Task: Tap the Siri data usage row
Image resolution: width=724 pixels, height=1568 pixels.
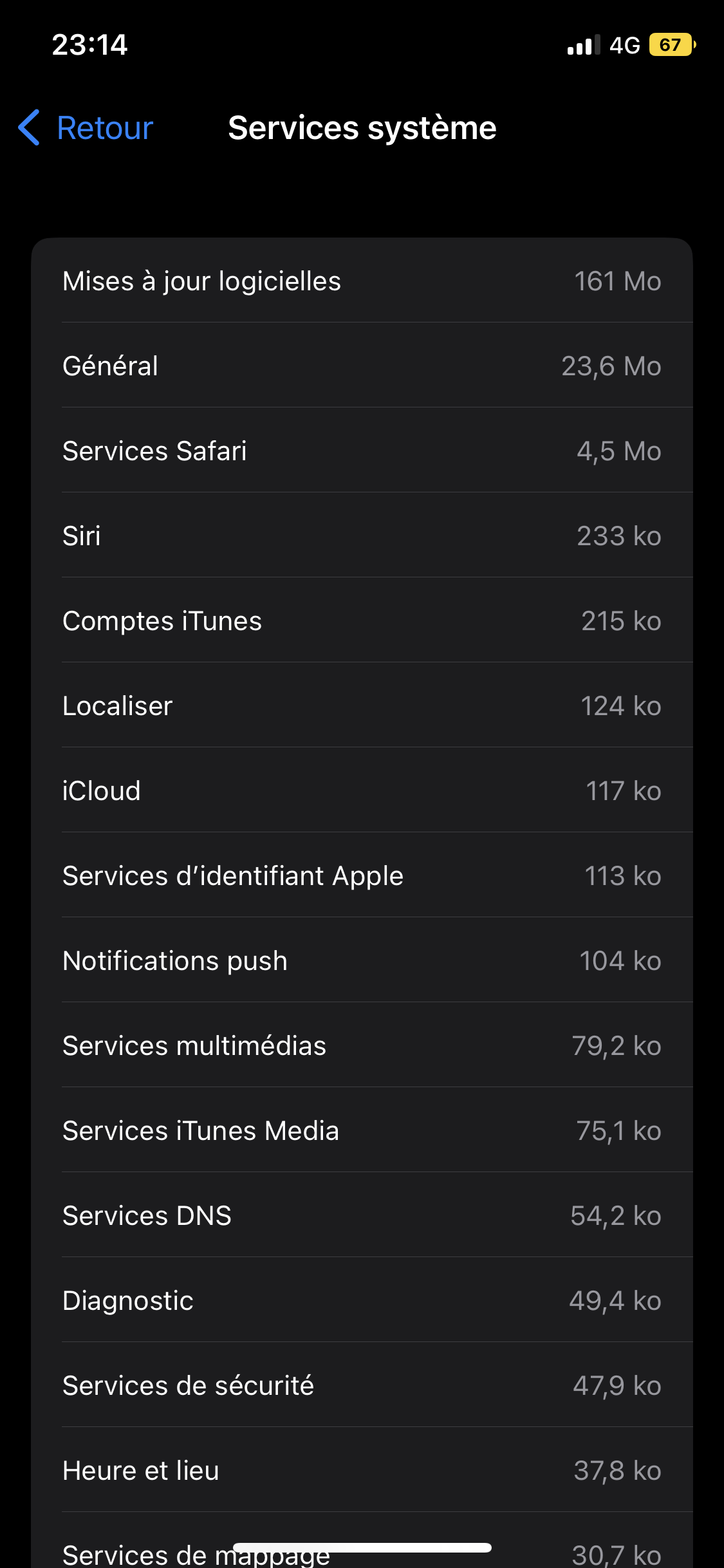Action: (x=362, y=536)
